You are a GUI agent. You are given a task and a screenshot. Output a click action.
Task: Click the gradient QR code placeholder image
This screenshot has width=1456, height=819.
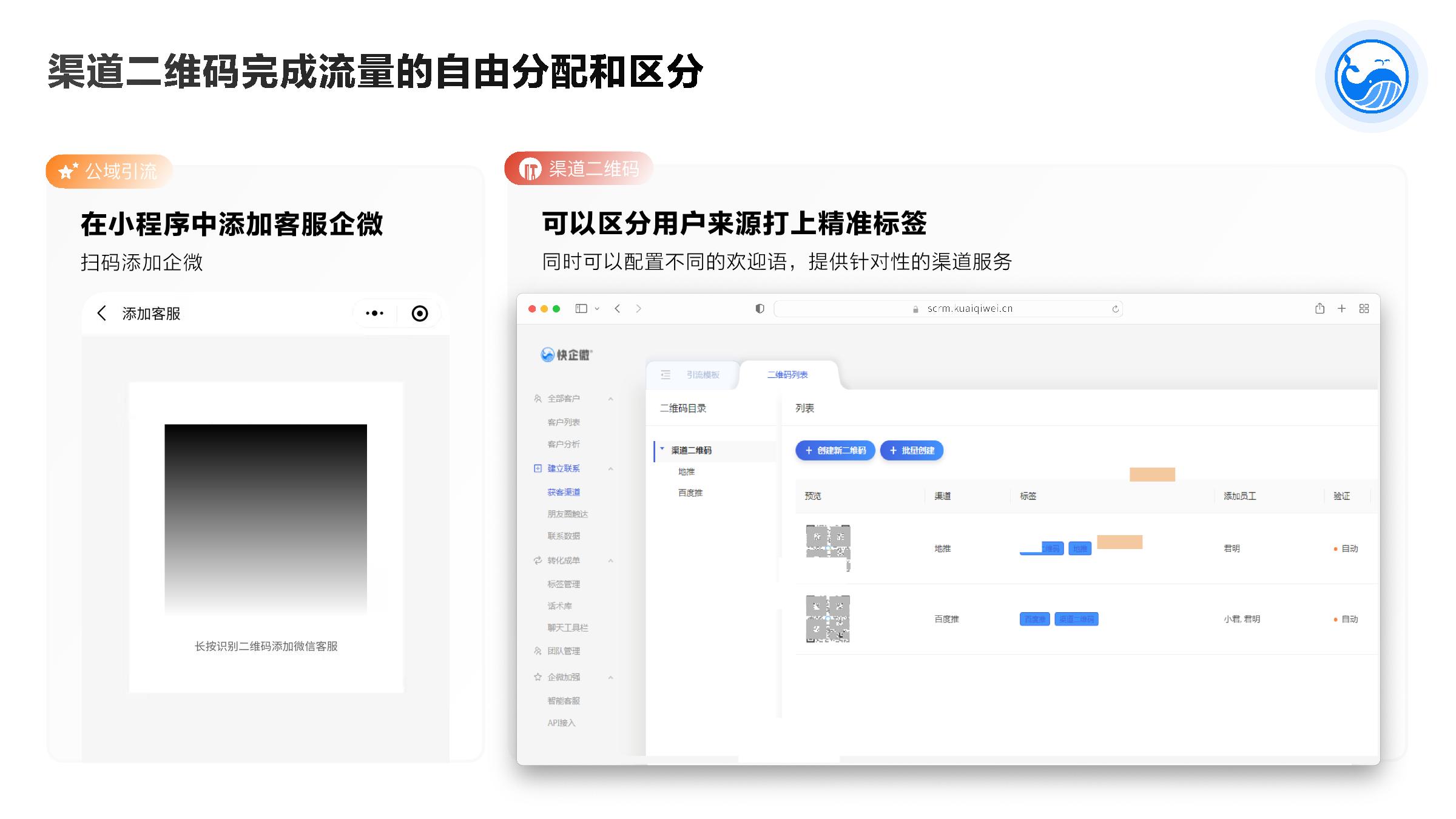pyautogui.click(x=266, y=520)
